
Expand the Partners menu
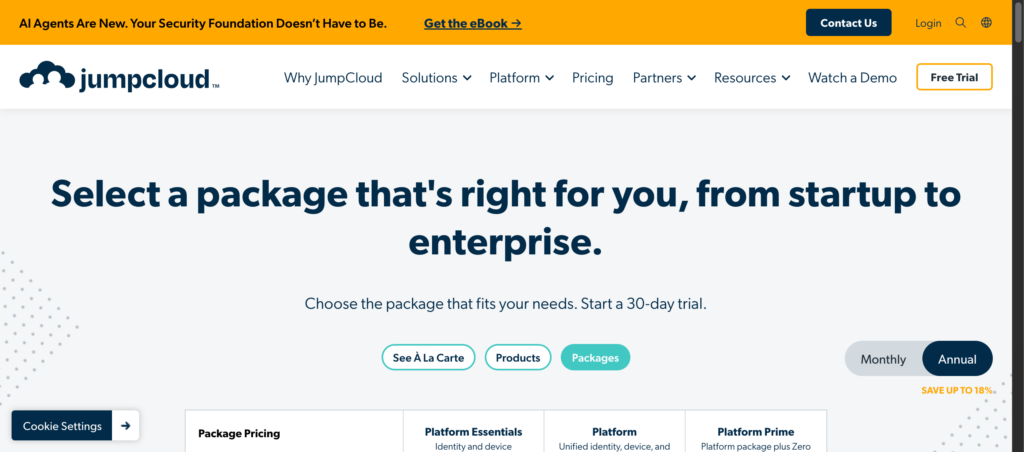[x=664, y=78]
